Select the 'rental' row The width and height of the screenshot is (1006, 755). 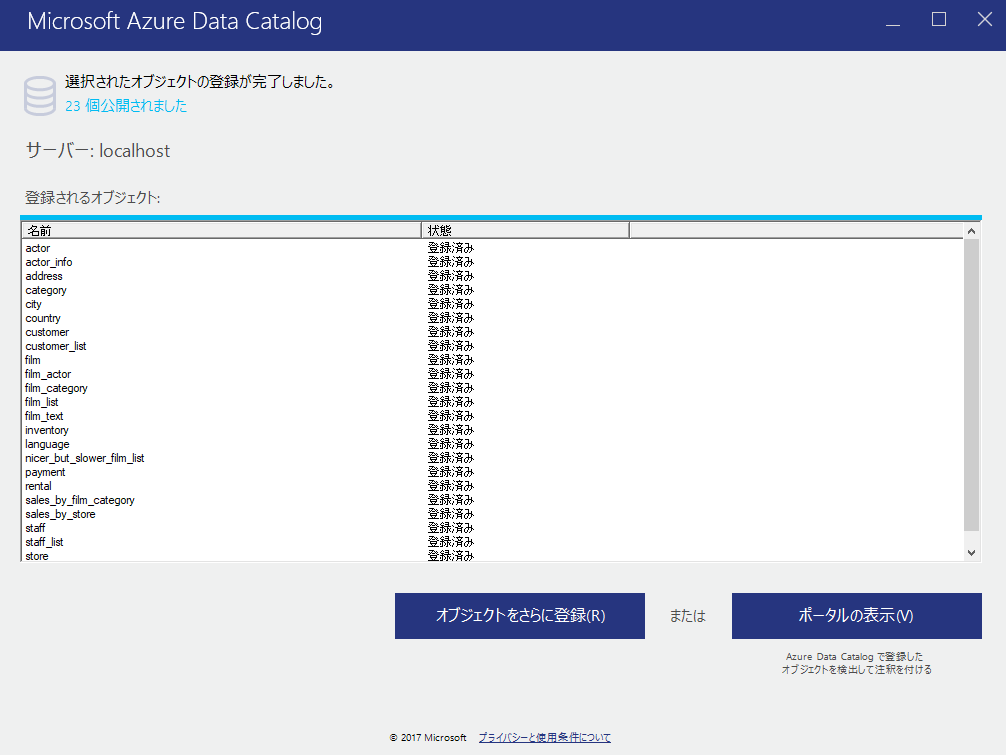point(493,486)
